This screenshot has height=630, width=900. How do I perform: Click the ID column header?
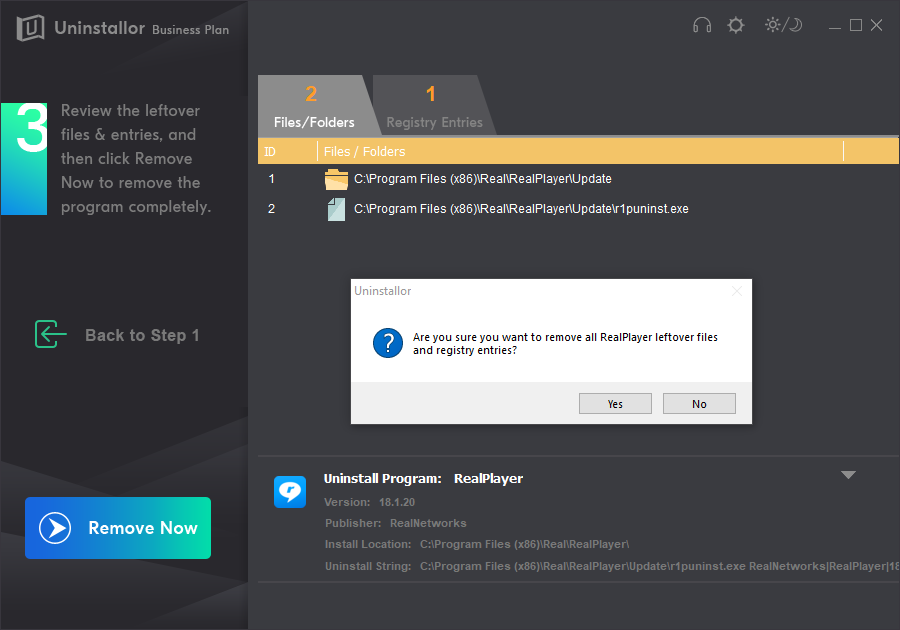[x=287, y=151]
